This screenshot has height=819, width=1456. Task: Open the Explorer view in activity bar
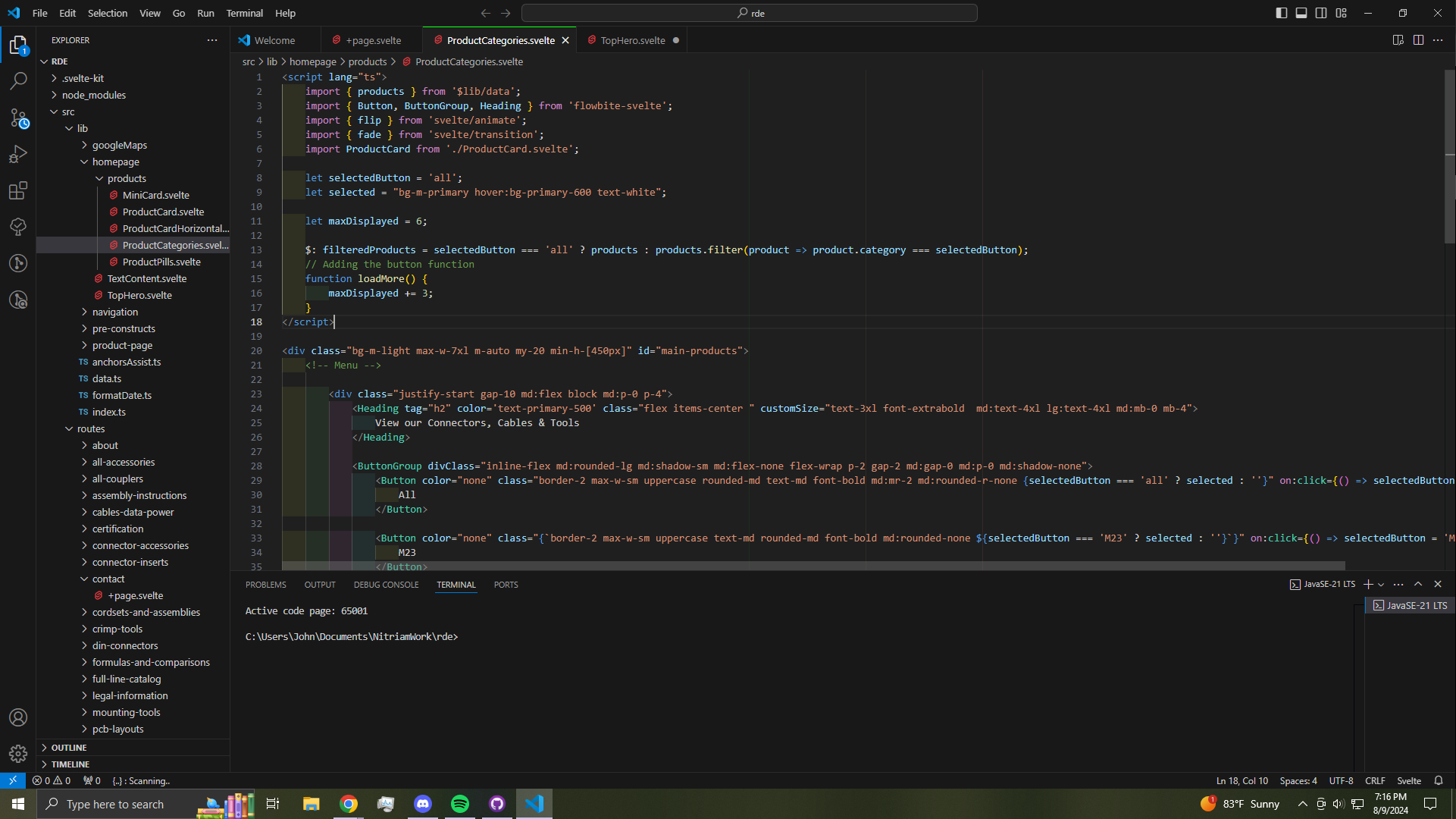18,45
